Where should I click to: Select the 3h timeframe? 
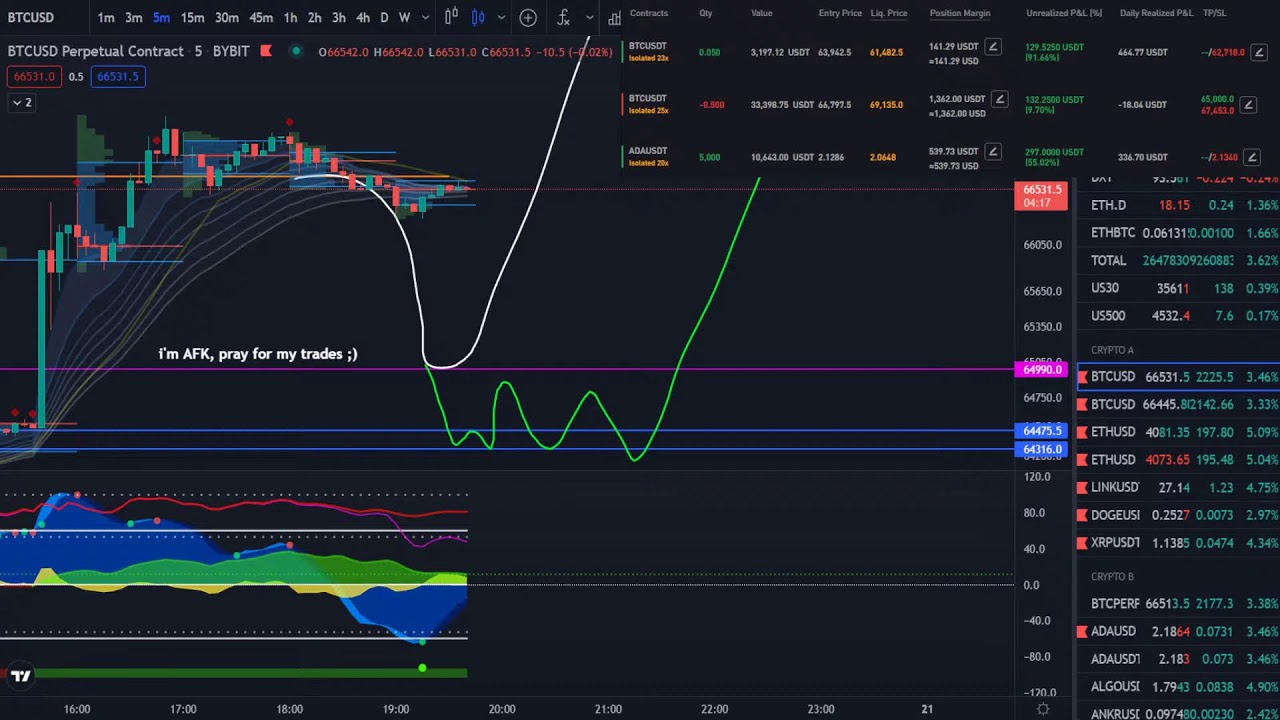point(339,18)
